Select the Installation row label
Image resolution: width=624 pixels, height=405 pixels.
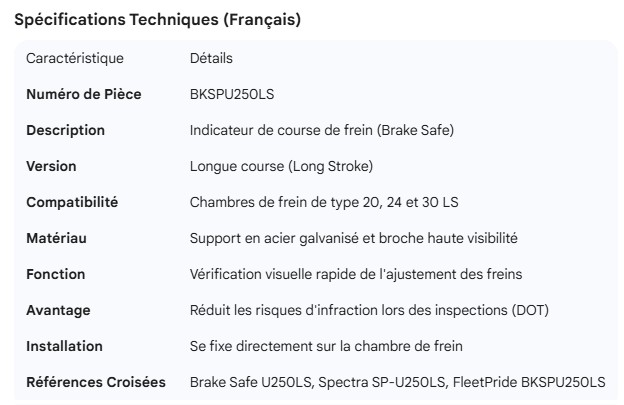[x=64, y=346]
